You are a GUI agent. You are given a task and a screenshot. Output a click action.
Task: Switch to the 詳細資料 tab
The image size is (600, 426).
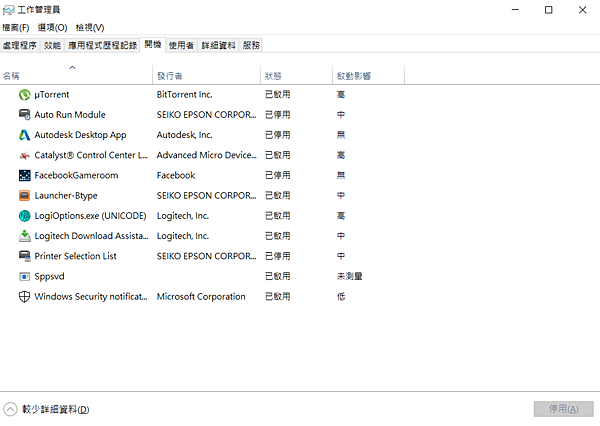pyautogui.click(x=218, y=46)
